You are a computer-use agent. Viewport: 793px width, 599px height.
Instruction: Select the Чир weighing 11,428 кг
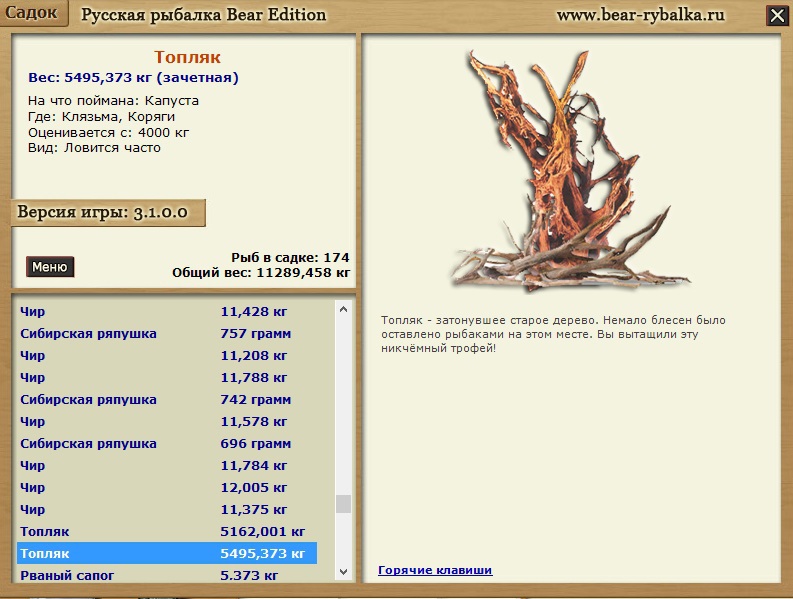pyautogui.click(x=167, y=311)
